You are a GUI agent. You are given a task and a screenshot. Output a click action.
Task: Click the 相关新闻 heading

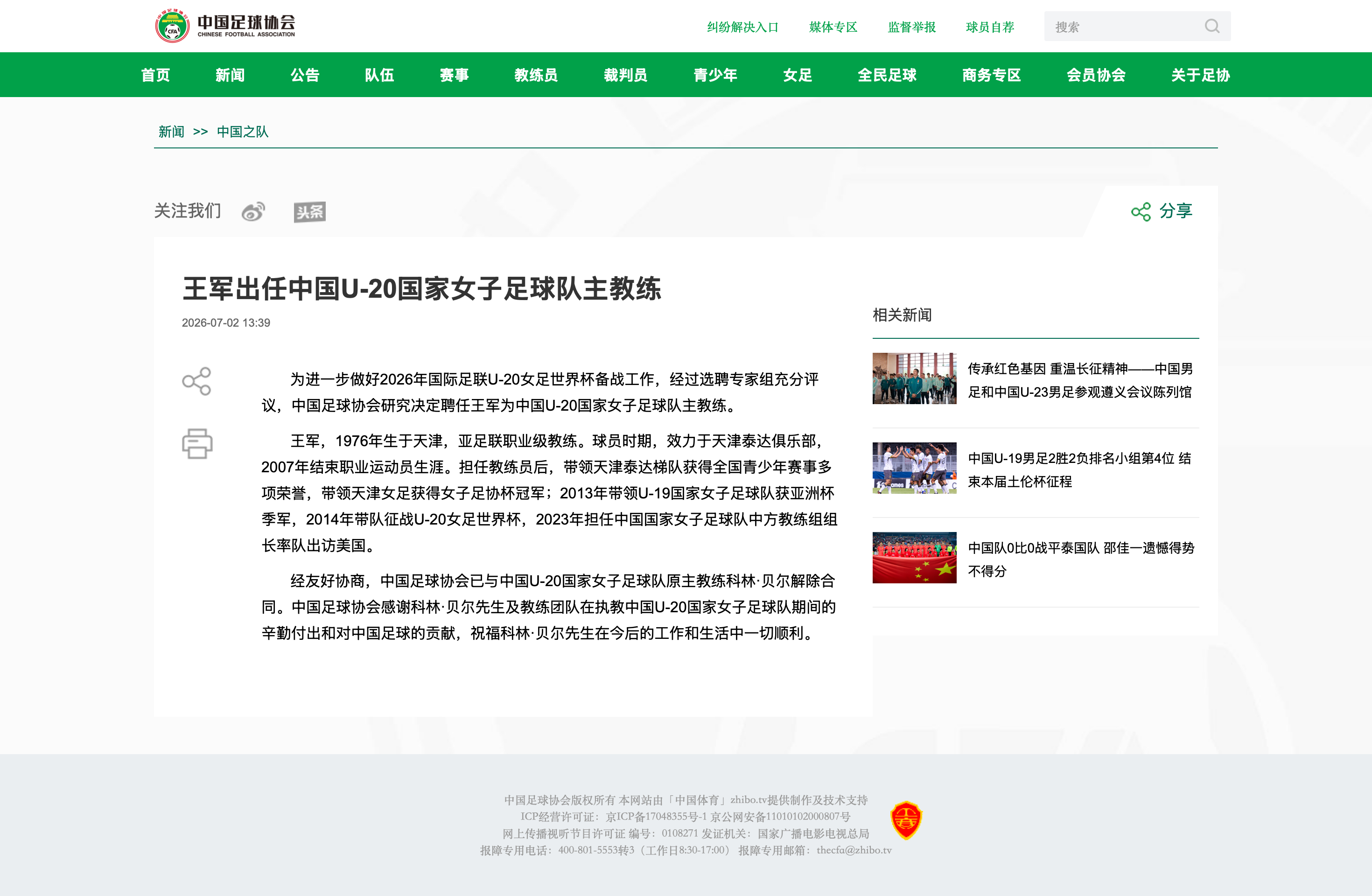pos(902,315)
